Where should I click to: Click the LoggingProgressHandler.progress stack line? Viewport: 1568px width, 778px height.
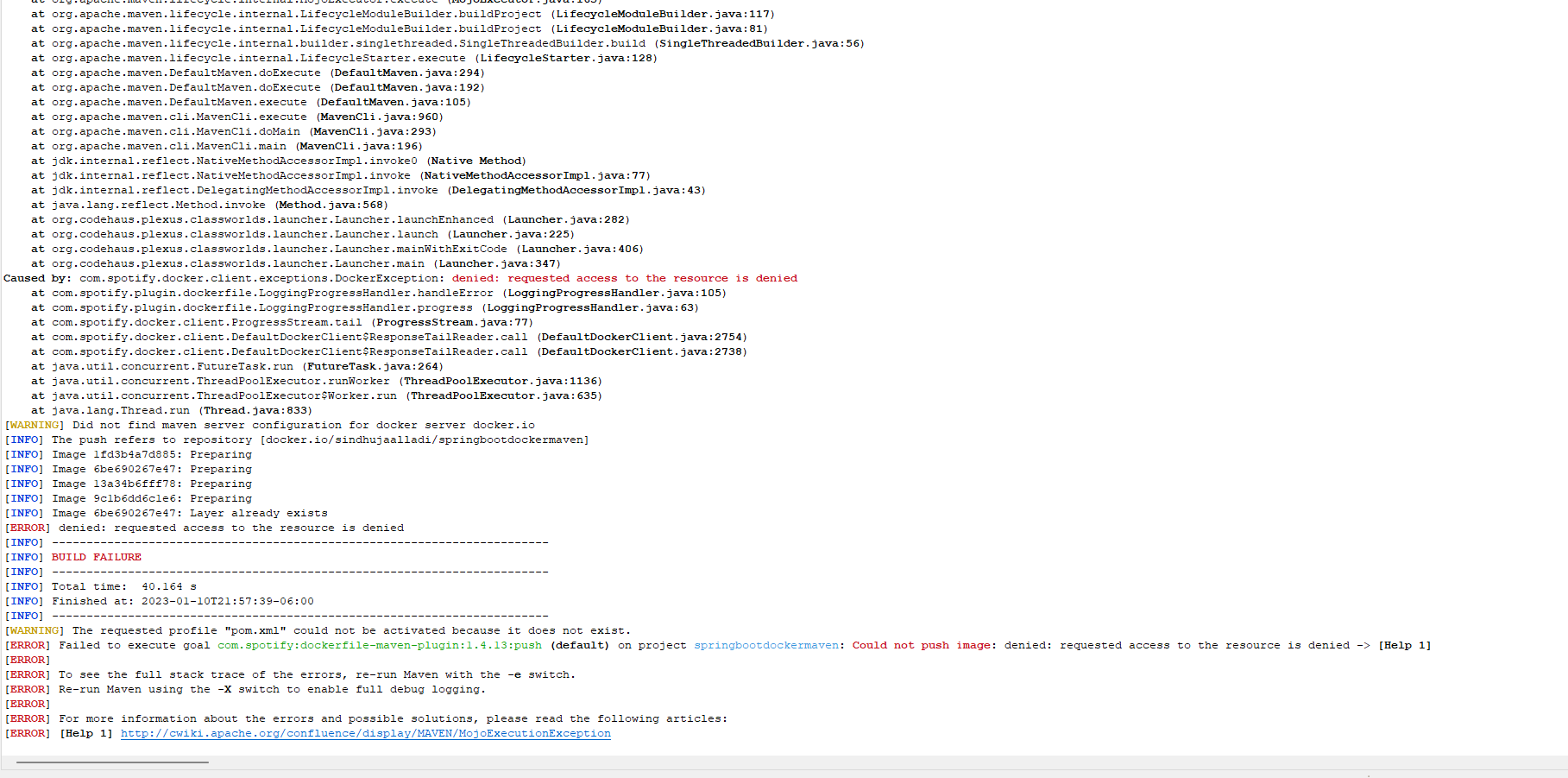[365, 307]
